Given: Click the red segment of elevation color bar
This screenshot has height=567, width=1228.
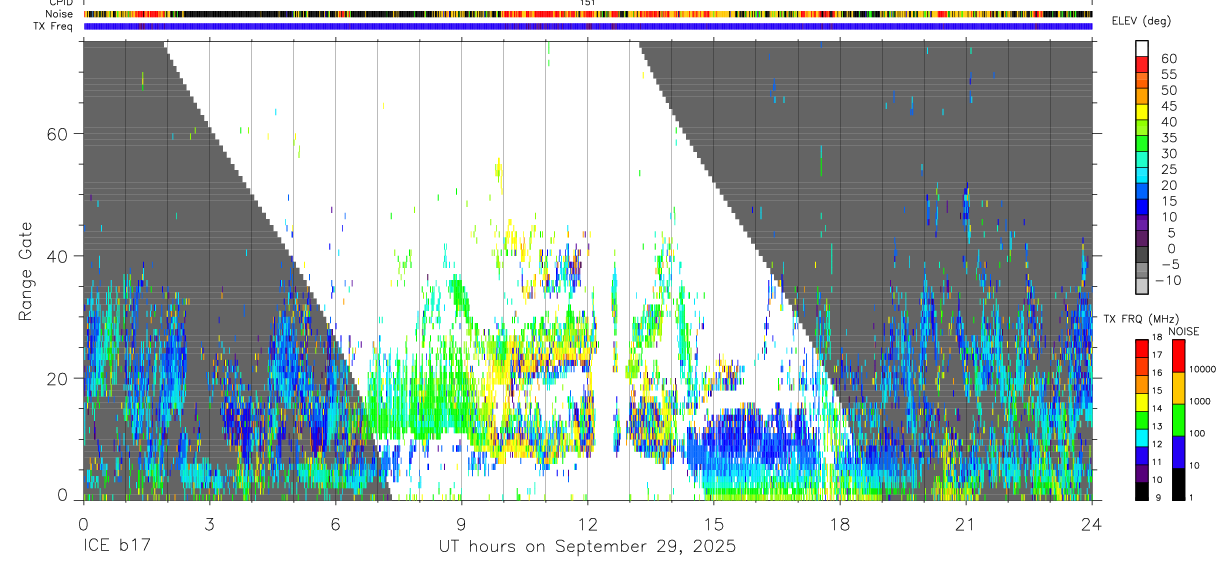Looking at the screenshot, I should tap(1143, 64).
